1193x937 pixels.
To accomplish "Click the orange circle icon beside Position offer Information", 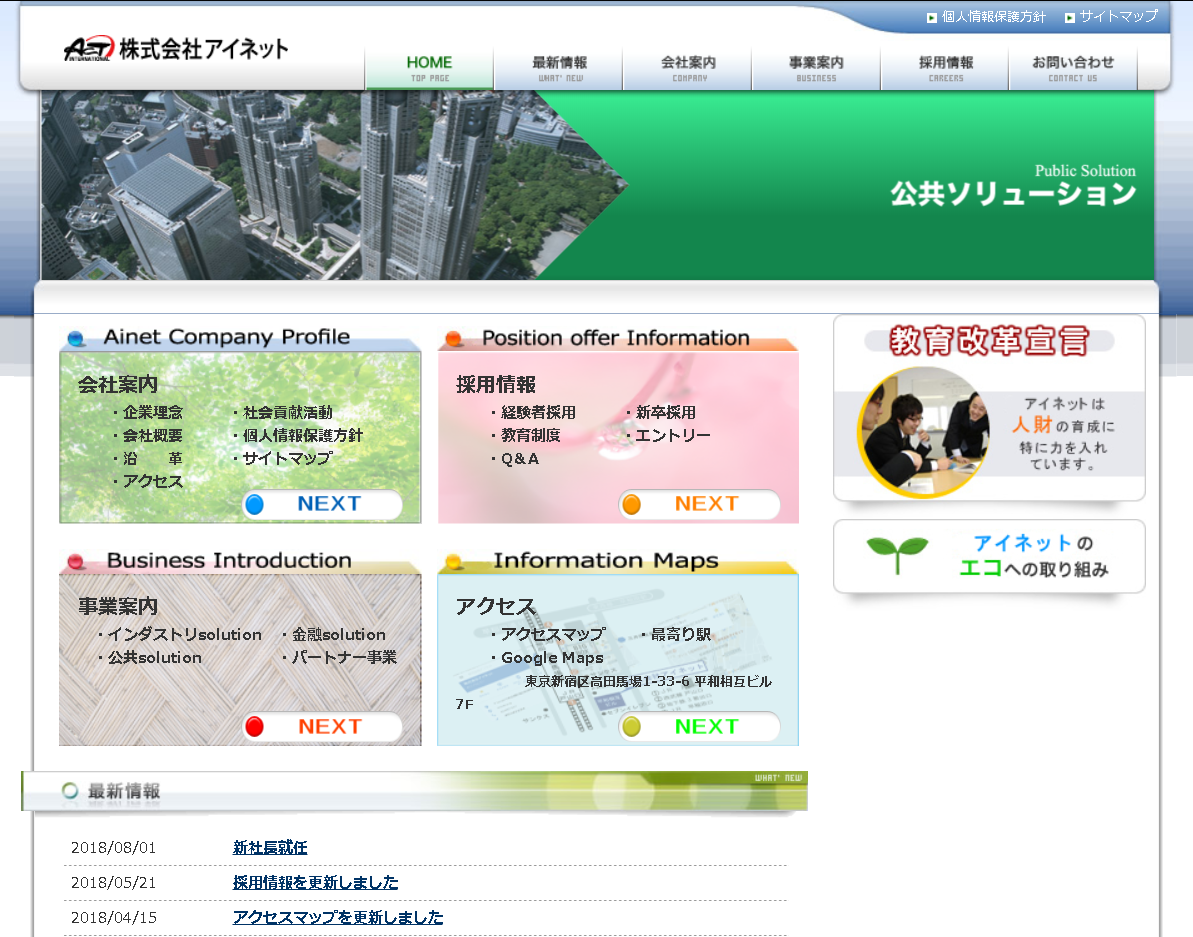I will coord(453,337).
